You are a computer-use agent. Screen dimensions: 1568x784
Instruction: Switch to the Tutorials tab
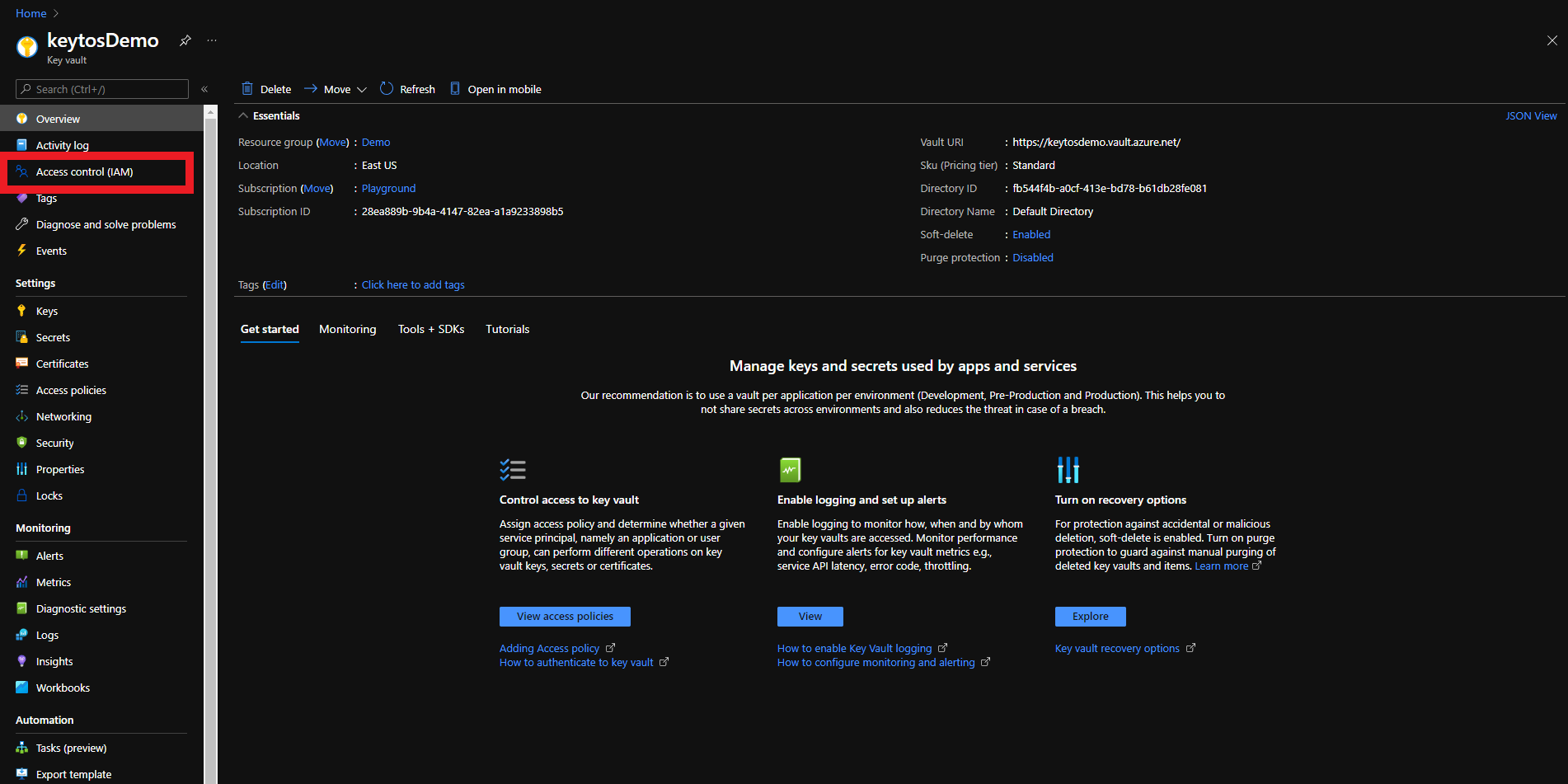[x=507, y=329]
